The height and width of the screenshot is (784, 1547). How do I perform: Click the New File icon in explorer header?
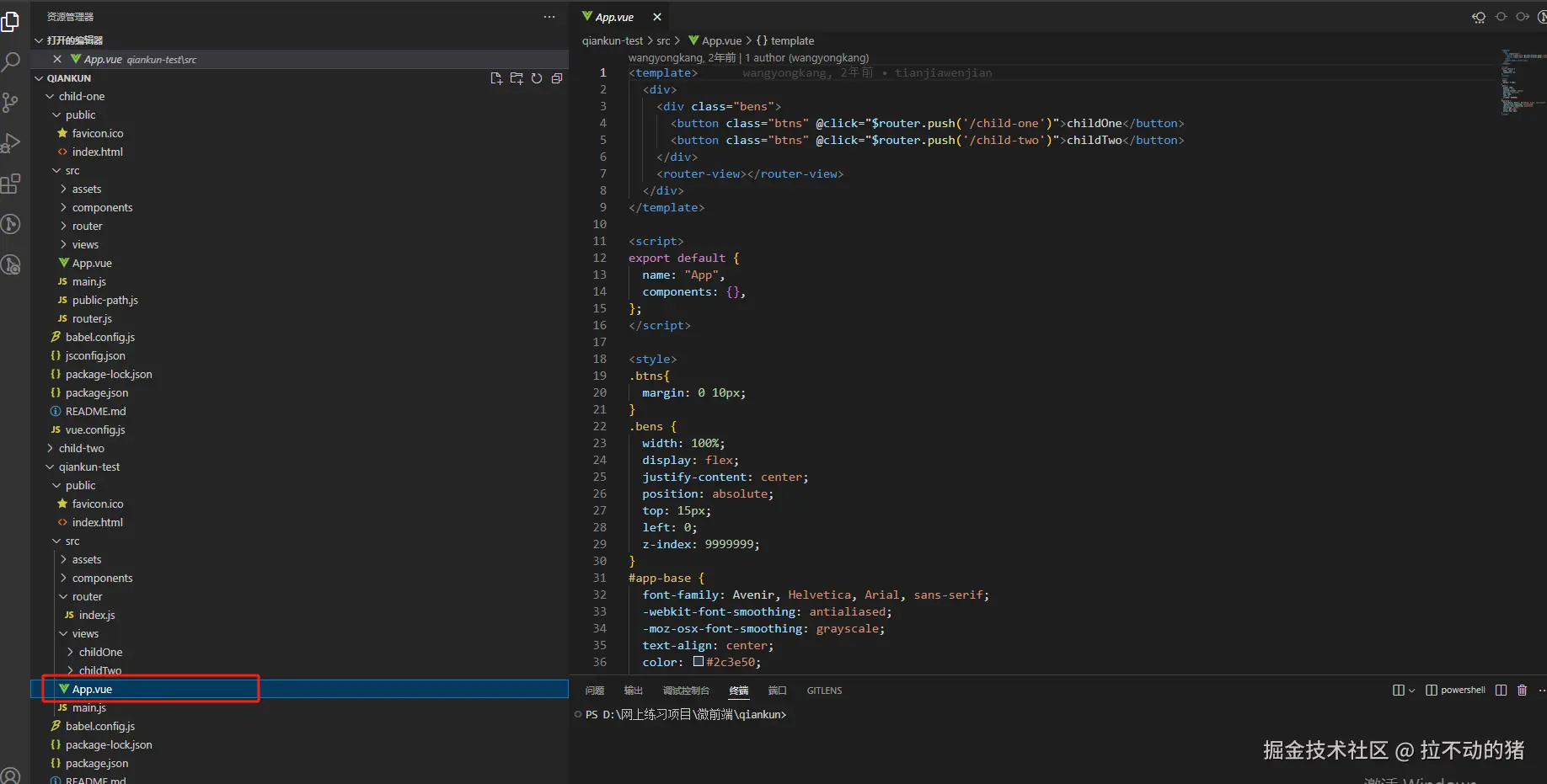(496, 78)
